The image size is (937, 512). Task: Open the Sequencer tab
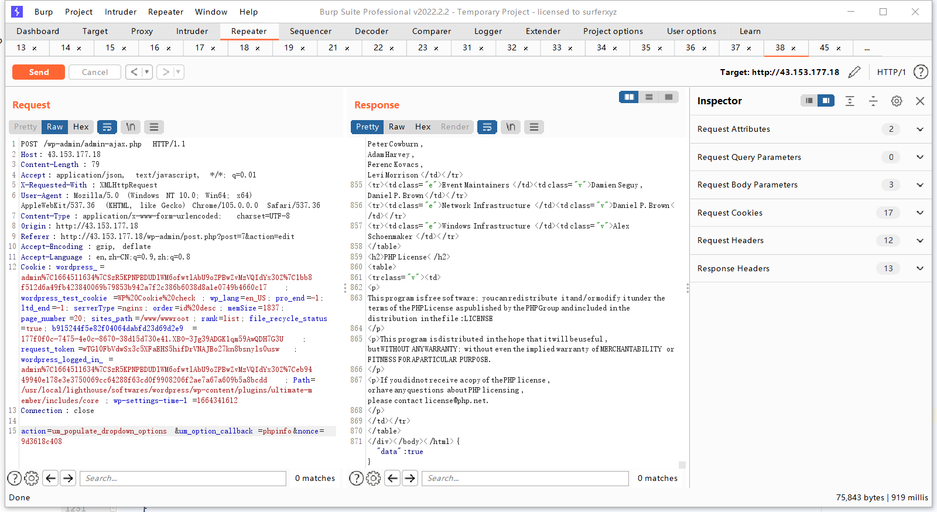pos(310,31)
